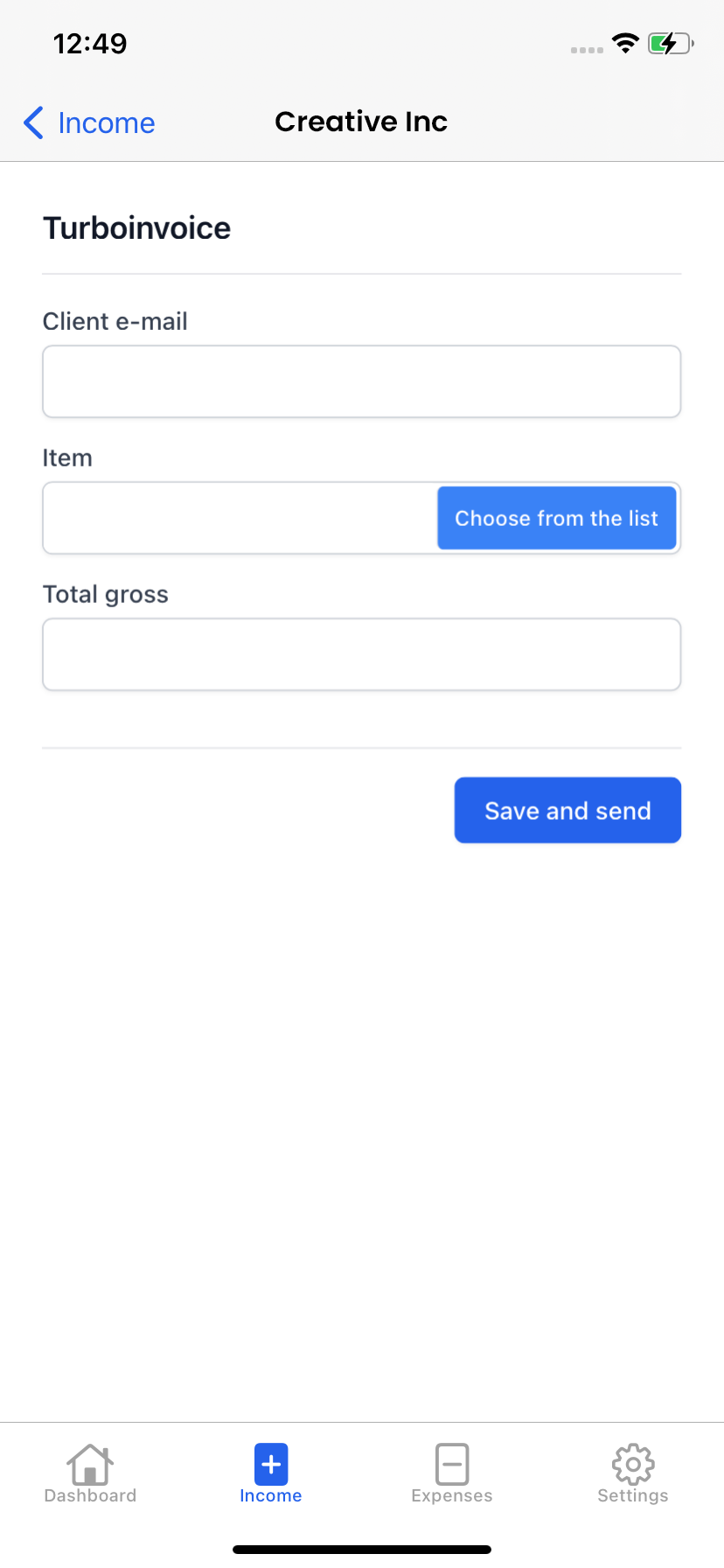Image resolution: width=724 pixels, height=1568 pixels.
Task: Go back via Income link
Action: coord(106,123)
